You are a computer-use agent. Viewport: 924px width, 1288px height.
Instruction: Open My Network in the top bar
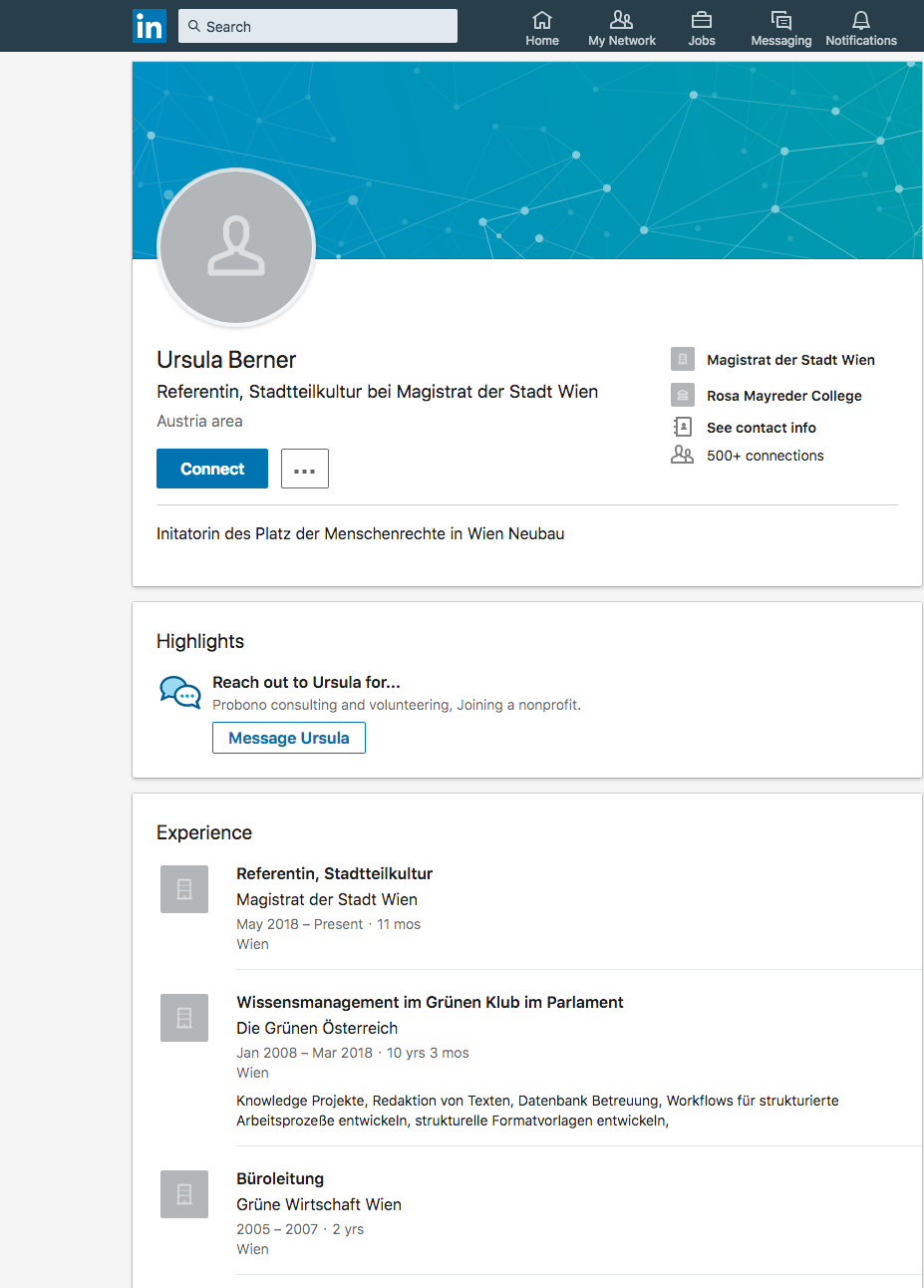click(622, 28)
